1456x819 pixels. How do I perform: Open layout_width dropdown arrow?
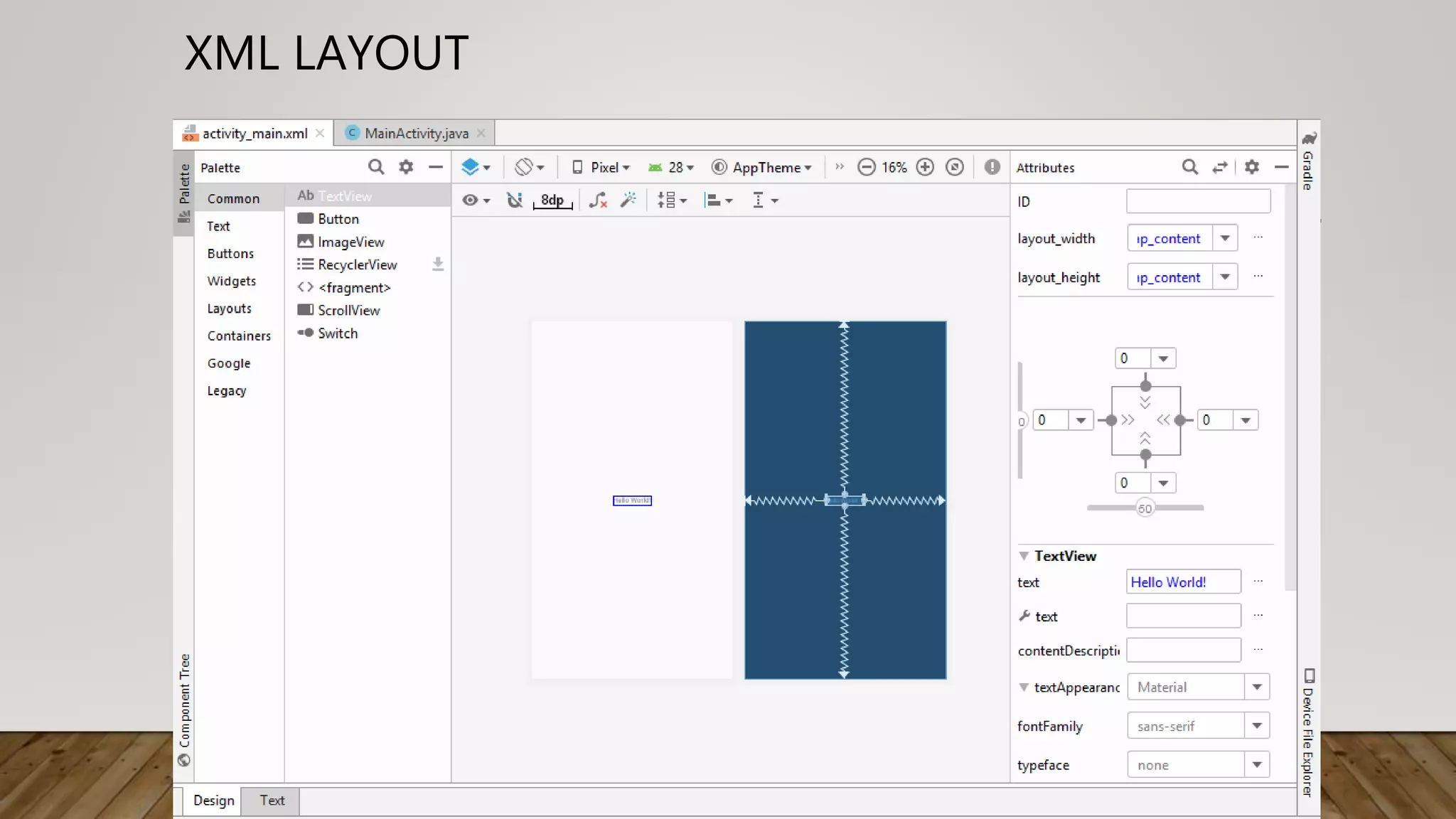click(1225, 238)
